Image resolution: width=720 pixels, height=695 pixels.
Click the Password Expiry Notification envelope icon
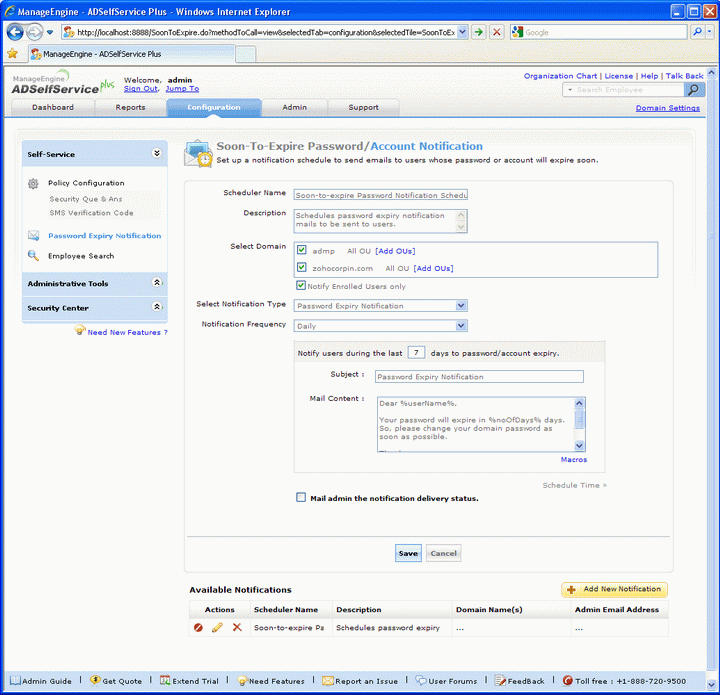click(34, 235)
